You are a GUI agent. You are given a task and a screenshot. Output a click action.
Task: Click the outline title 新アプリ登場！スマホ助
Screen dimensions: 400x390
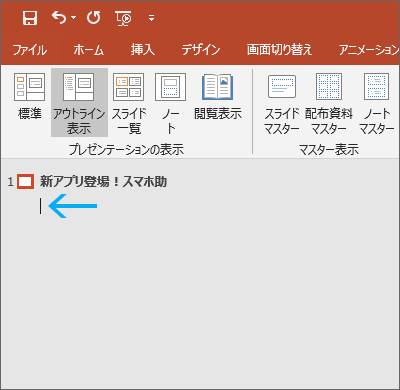(x=103, y=182)
